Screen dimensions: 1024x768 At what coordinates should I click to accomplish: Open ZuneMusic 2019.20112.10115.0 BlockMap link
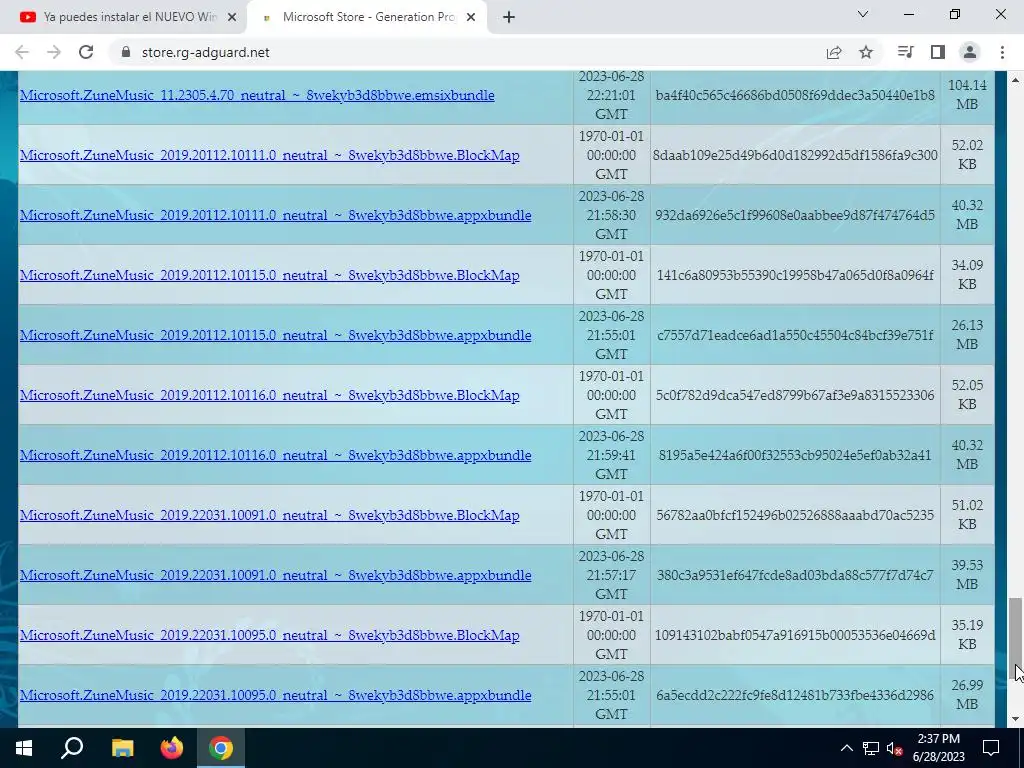[x=269, y=275]
